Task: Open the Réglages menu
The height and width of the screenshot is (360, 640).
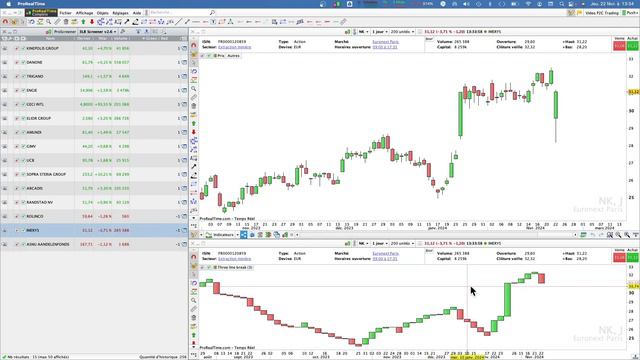Action: (120, 13)
